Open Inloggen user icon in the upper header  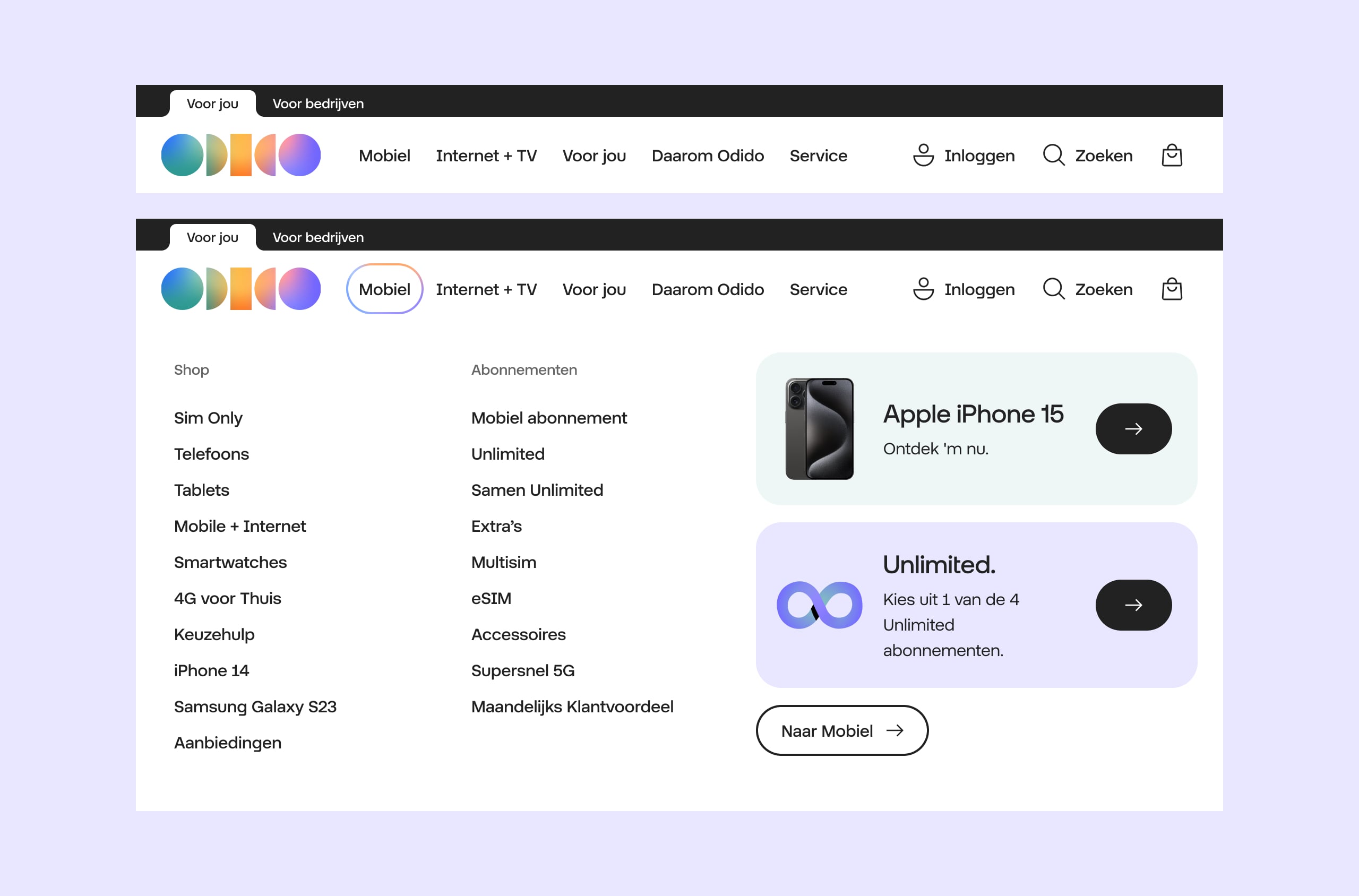click(923, 156)
